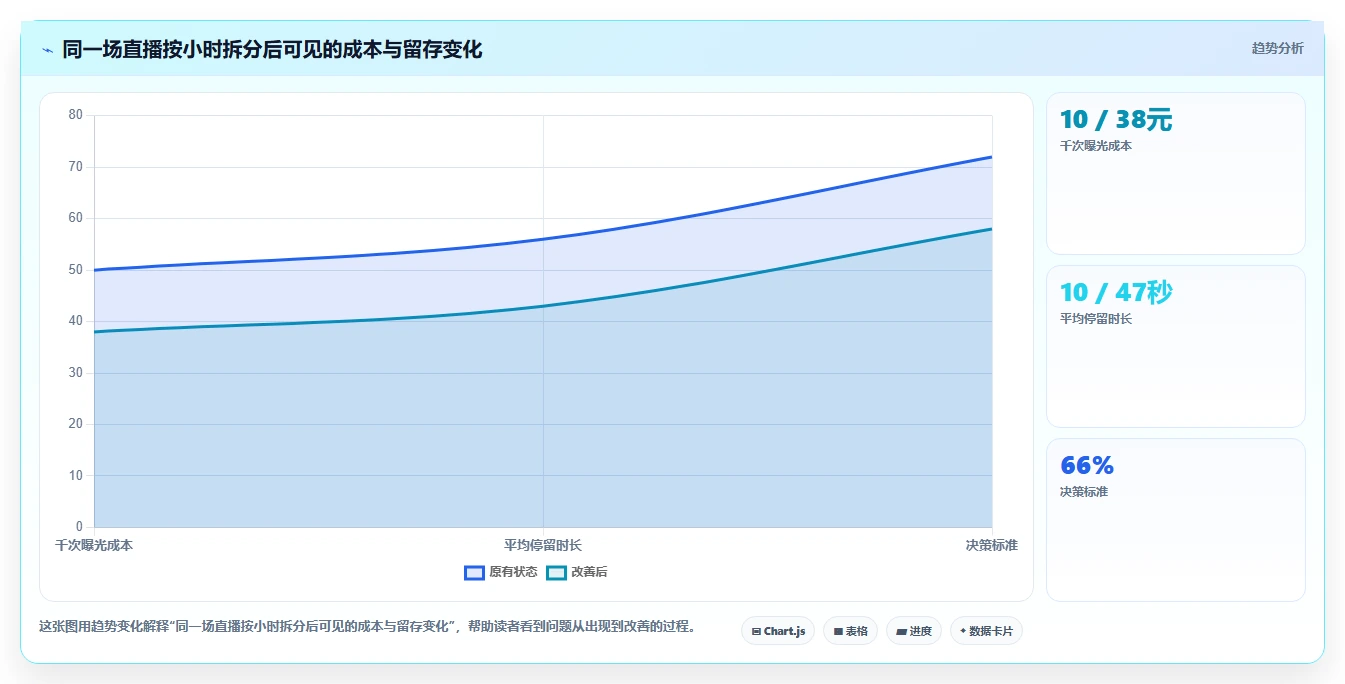Toggle the 原有状态 legend entry

(x=501, y=572)
